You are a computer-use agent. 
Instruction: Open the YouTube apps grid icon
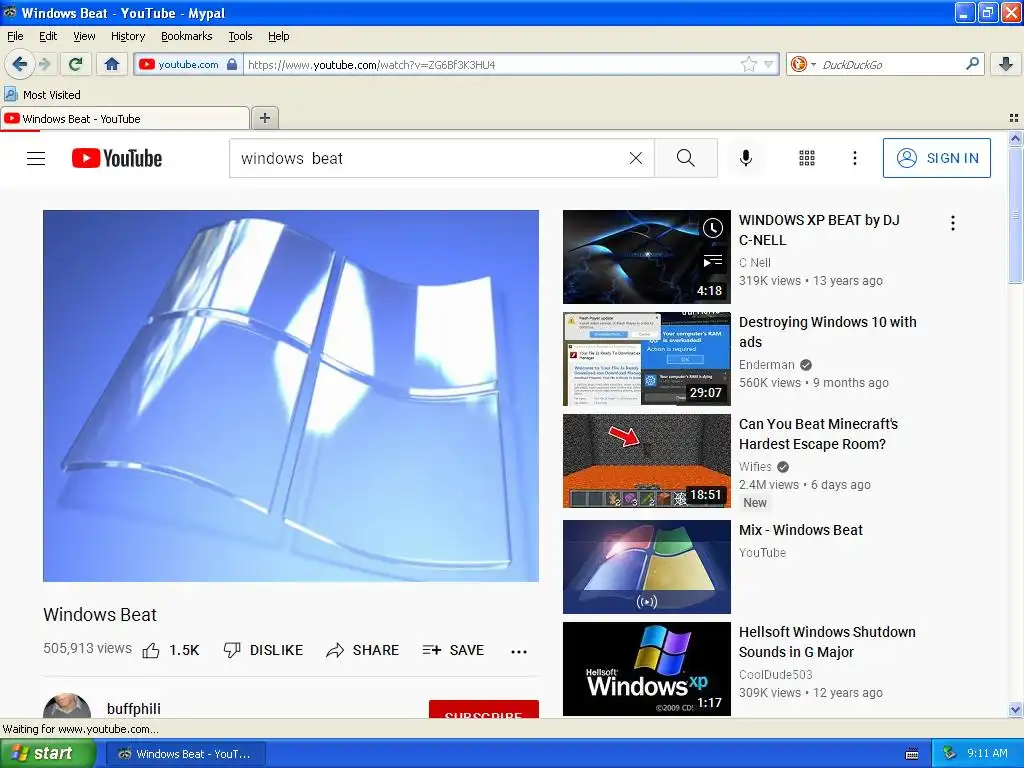point(807,158)
